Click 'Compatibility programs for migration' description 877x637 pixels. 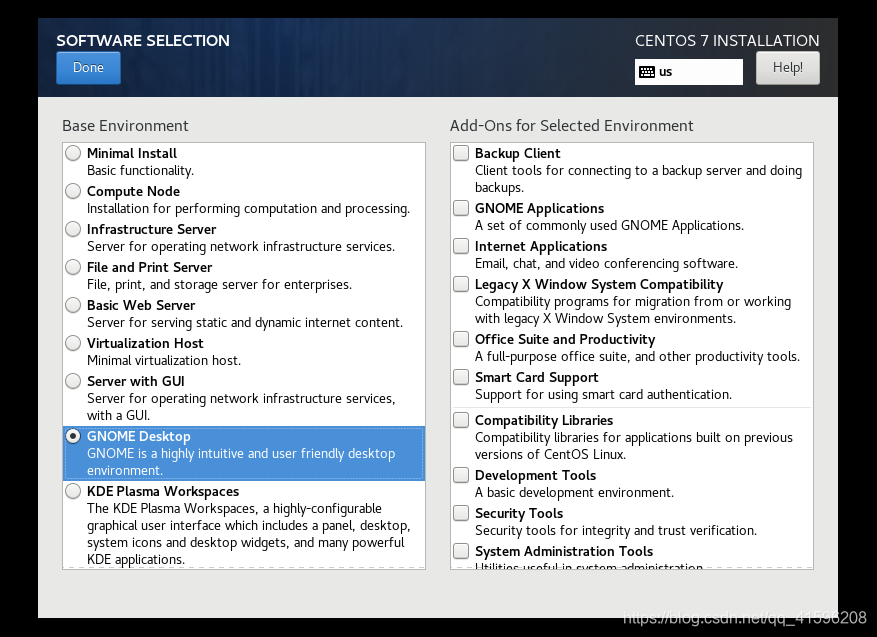[x=633, y=310]
